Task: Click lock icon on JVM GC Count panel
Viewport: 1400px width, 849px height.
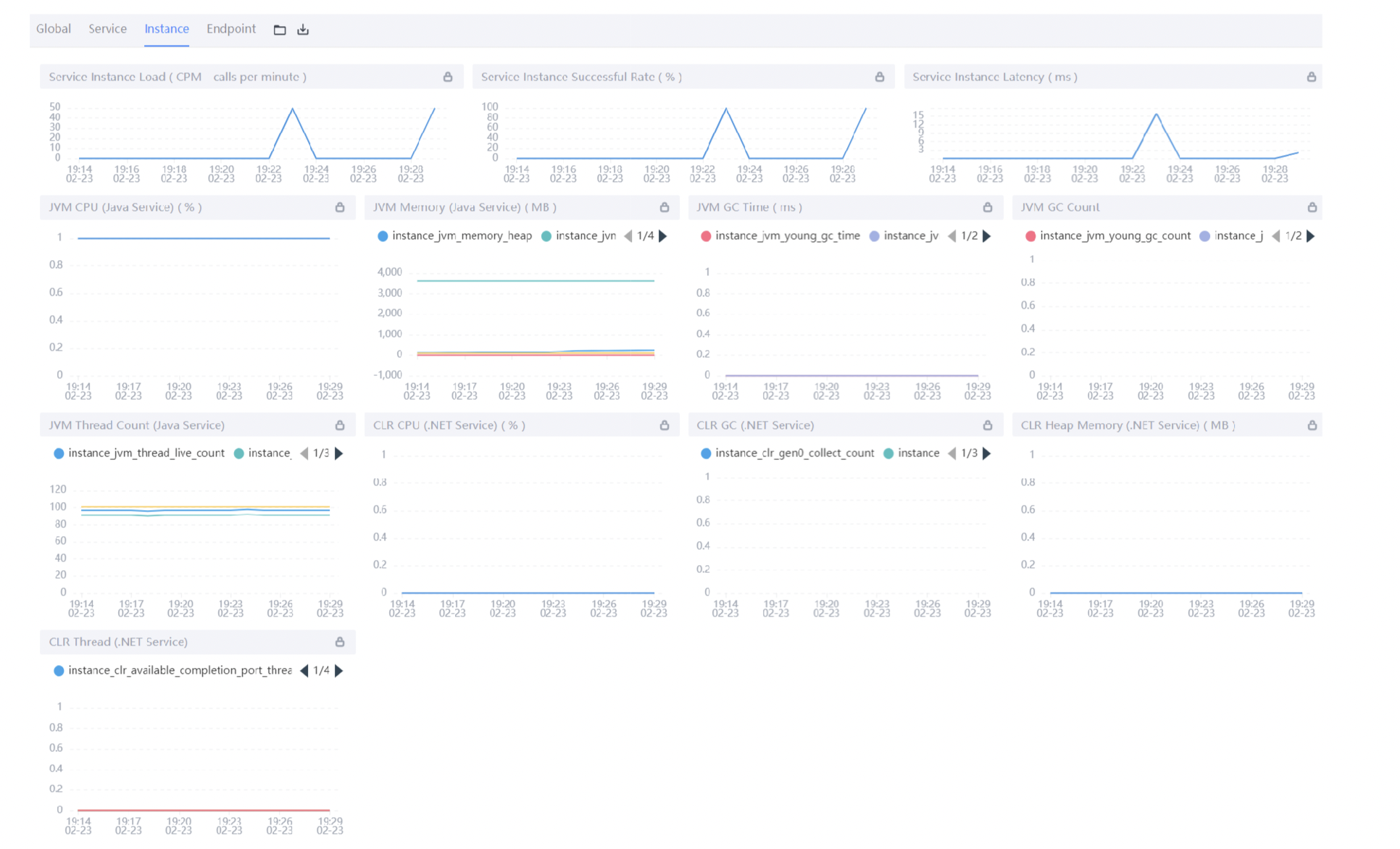Action: point(1312,207)
